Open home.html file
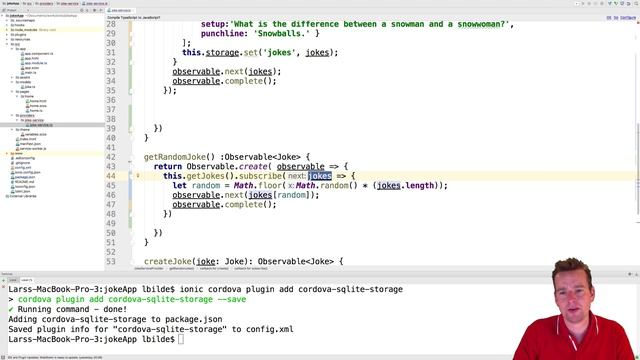Image resolution: width=640 pixels, height=360 pixels. [36, 101]
